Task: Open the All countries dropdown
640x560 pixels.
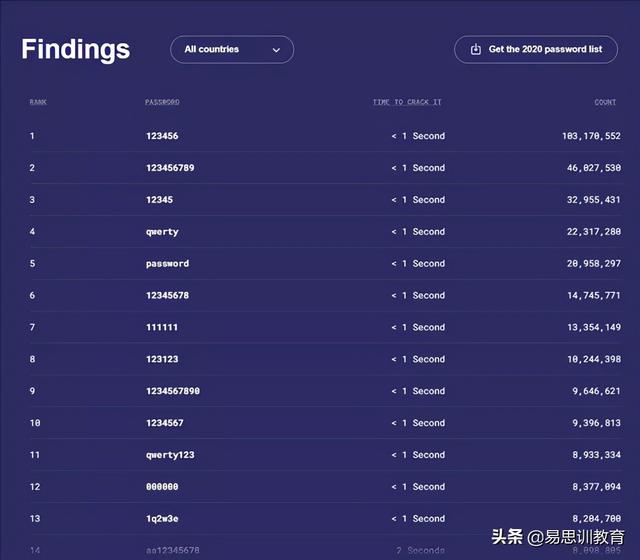Action: tap(232, 49)
